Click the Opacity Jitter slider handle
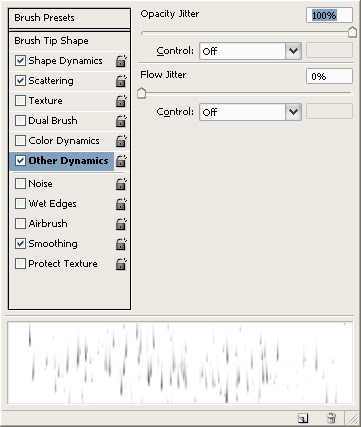This screenshot has height=427, width=361. (x=352, y=33)
